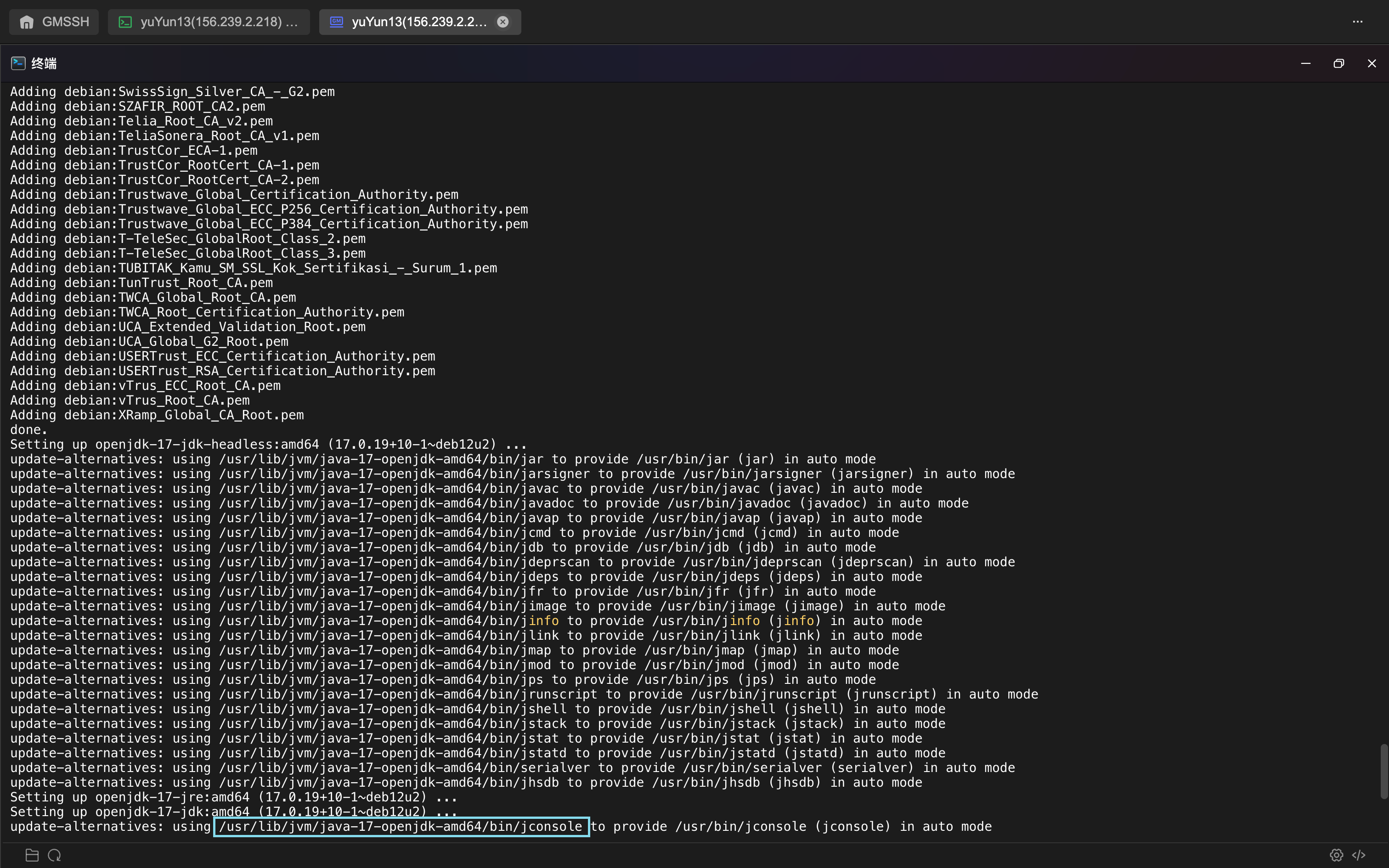1389x868 pixels.
Task: Close the active yuYun13 tab
Action: (503, 22)
